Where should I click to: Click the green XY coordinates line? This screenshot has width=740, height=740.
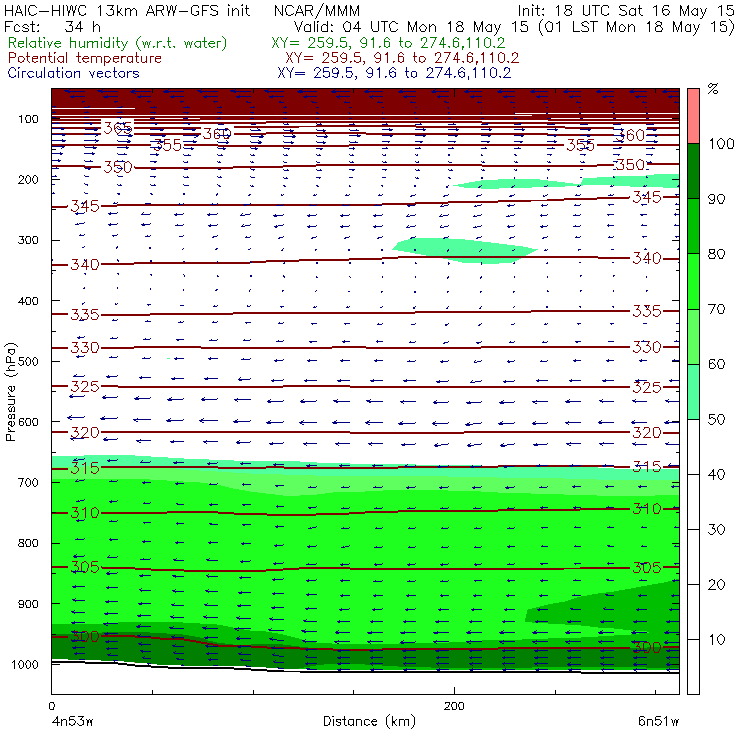388,43
